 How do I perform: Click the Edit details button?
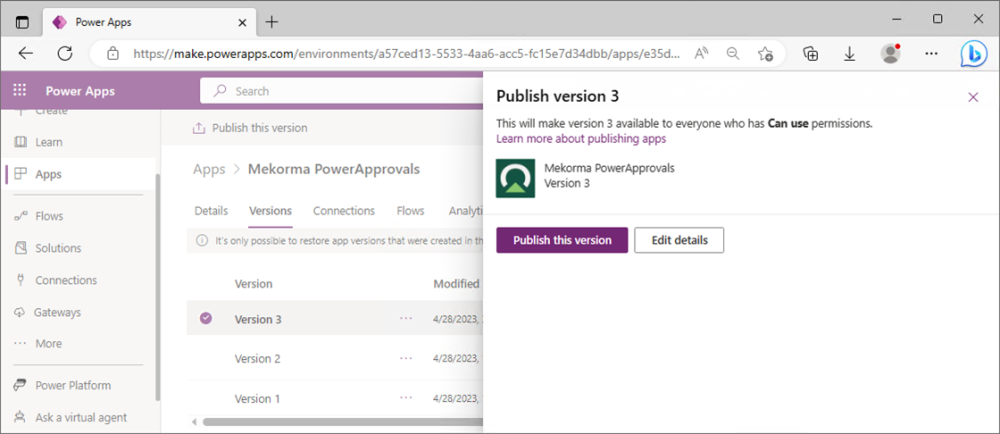coord(679,240)
